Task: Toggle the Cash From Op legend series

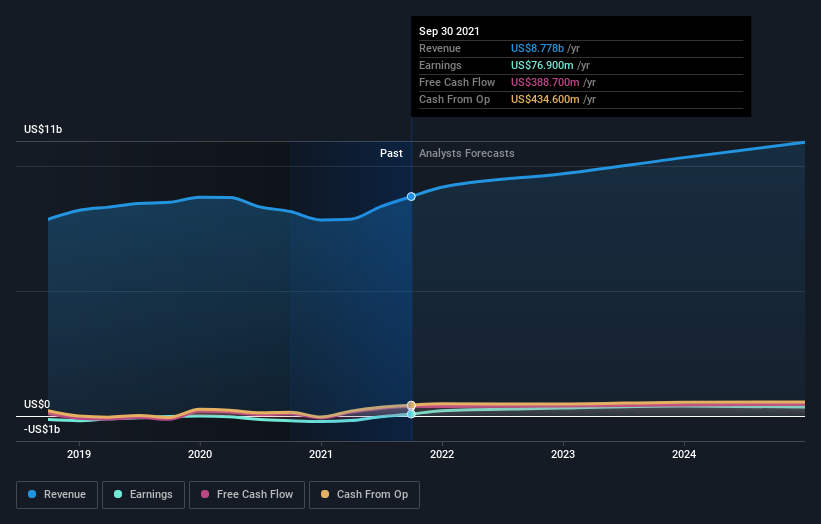Action: [x=364, y=495]
